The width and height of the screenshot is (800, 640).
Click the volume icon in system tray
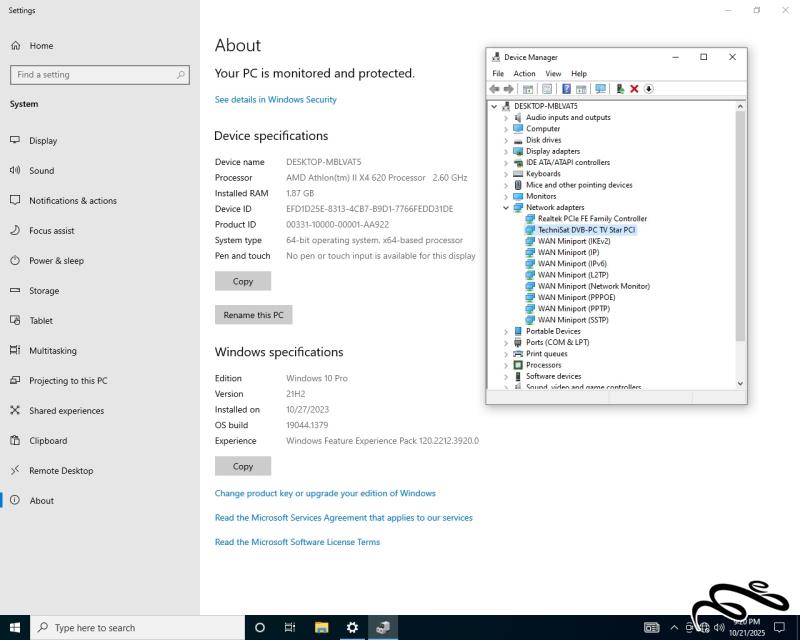tap(721, 627)
